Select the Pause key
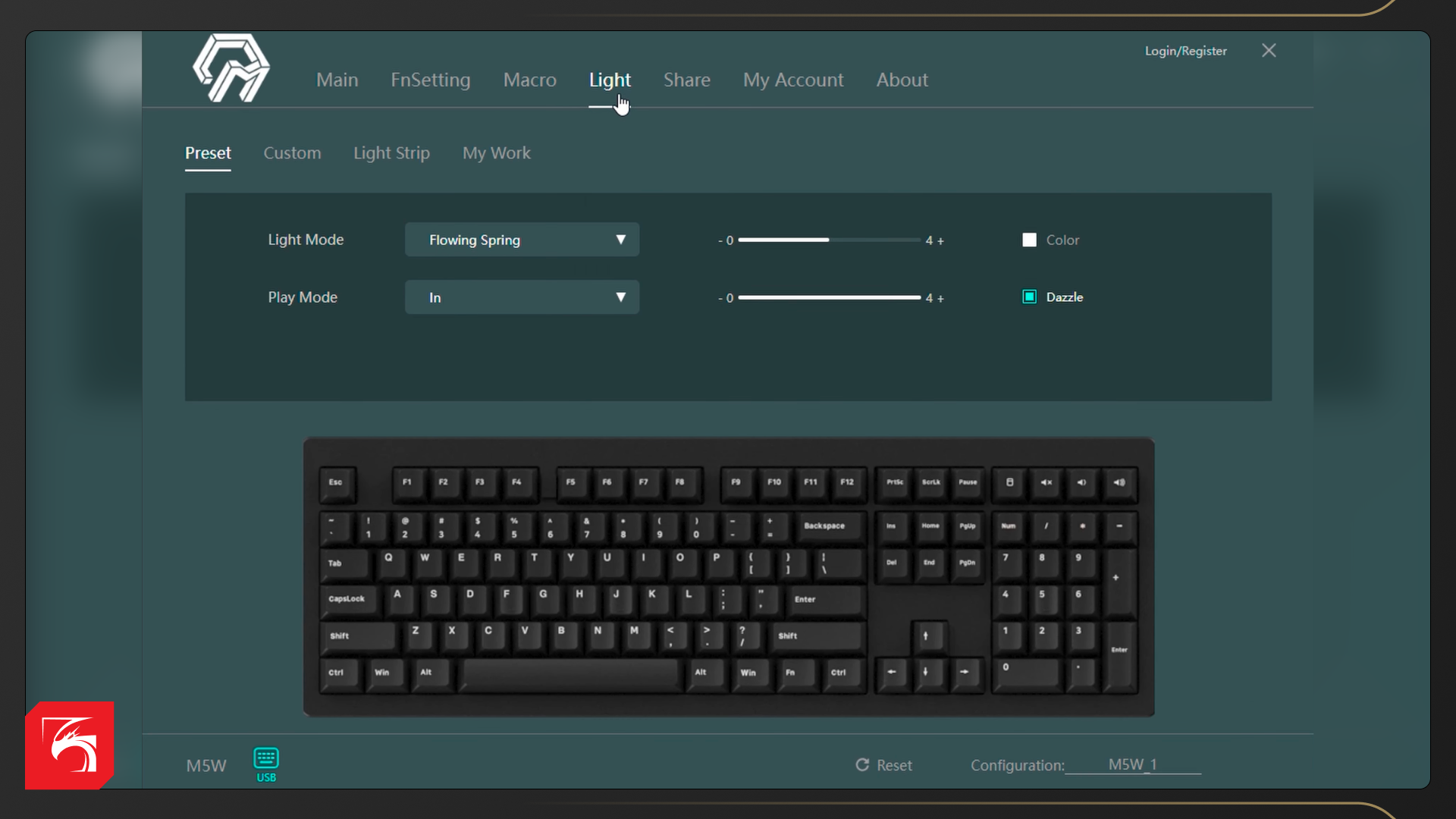Viewport: 1456px width, 819px height. (968, 484)
